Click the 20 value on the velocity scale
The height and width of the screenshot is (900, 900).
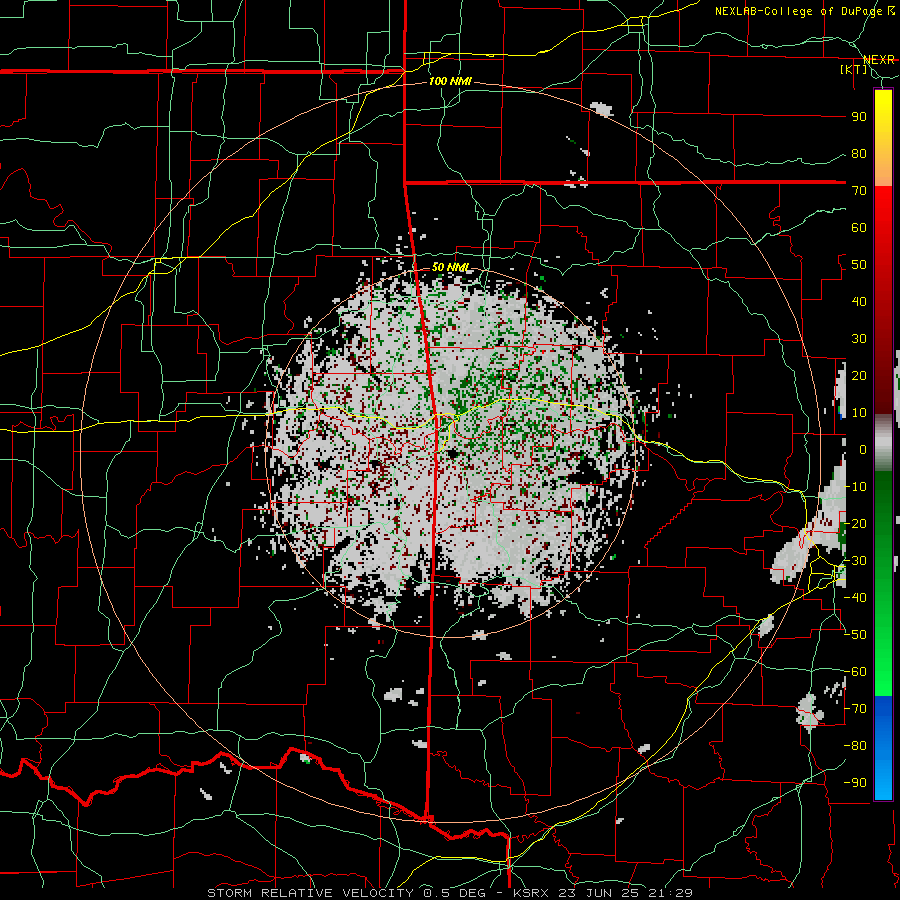click(859, 375)
